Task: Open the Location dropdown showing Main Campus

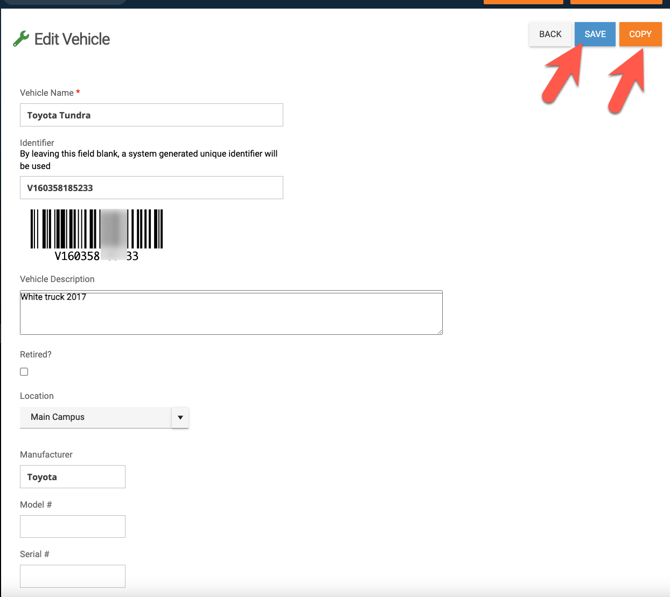Action: click(x=96, y=417)
